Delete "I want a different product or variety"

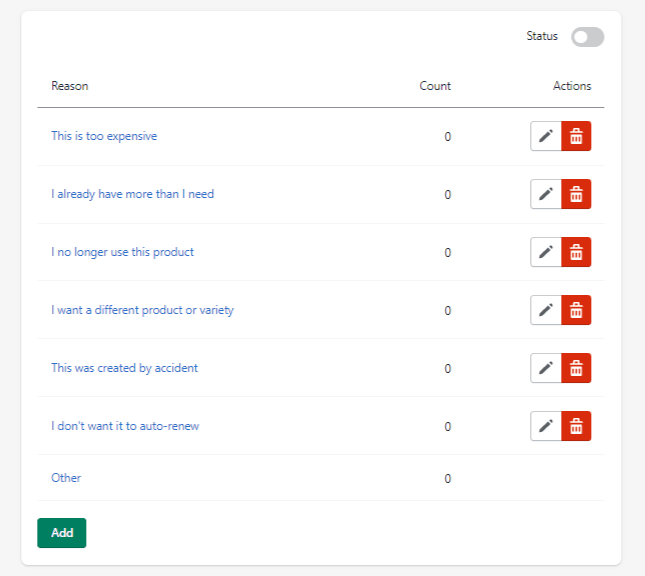pos(576,310)
